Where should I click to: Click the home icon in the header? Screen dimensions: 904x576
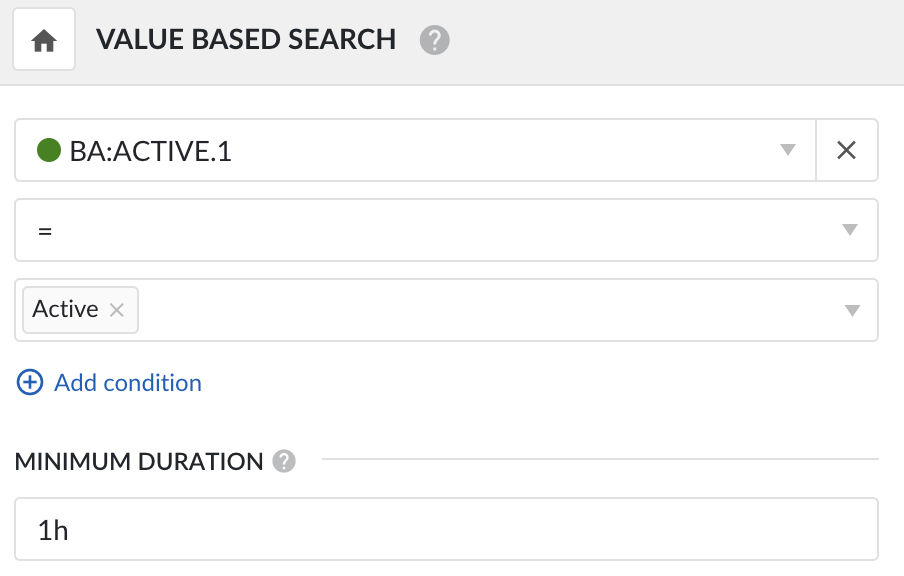coord(44,38)
